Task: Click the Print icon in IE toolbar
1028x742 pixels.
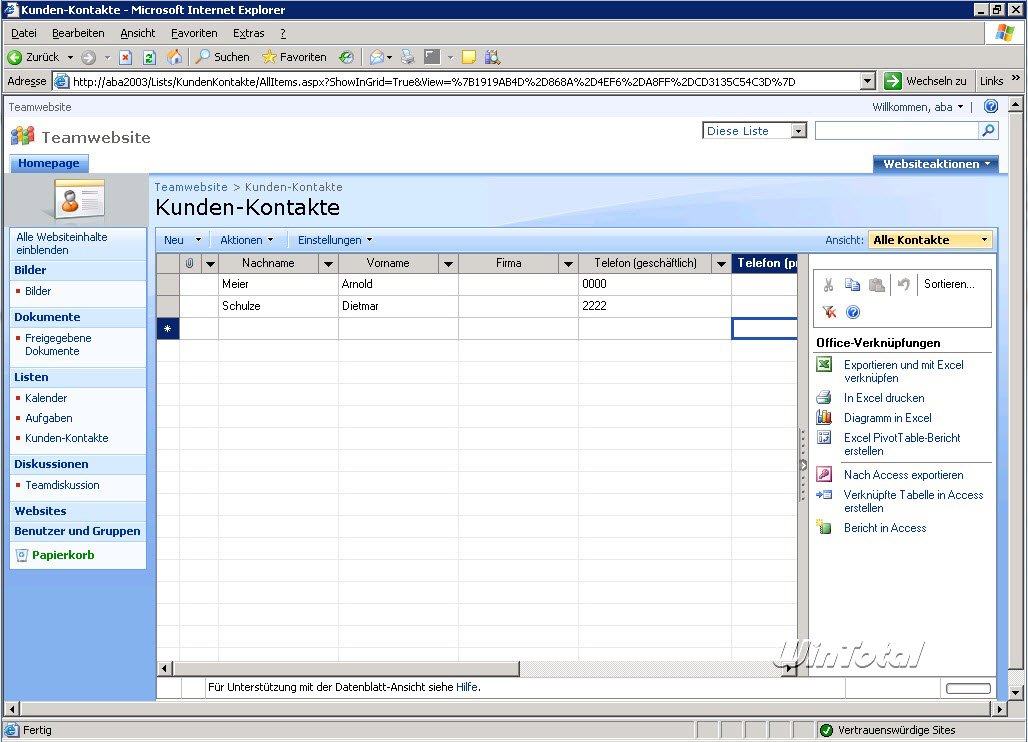Action: [408, 58]
